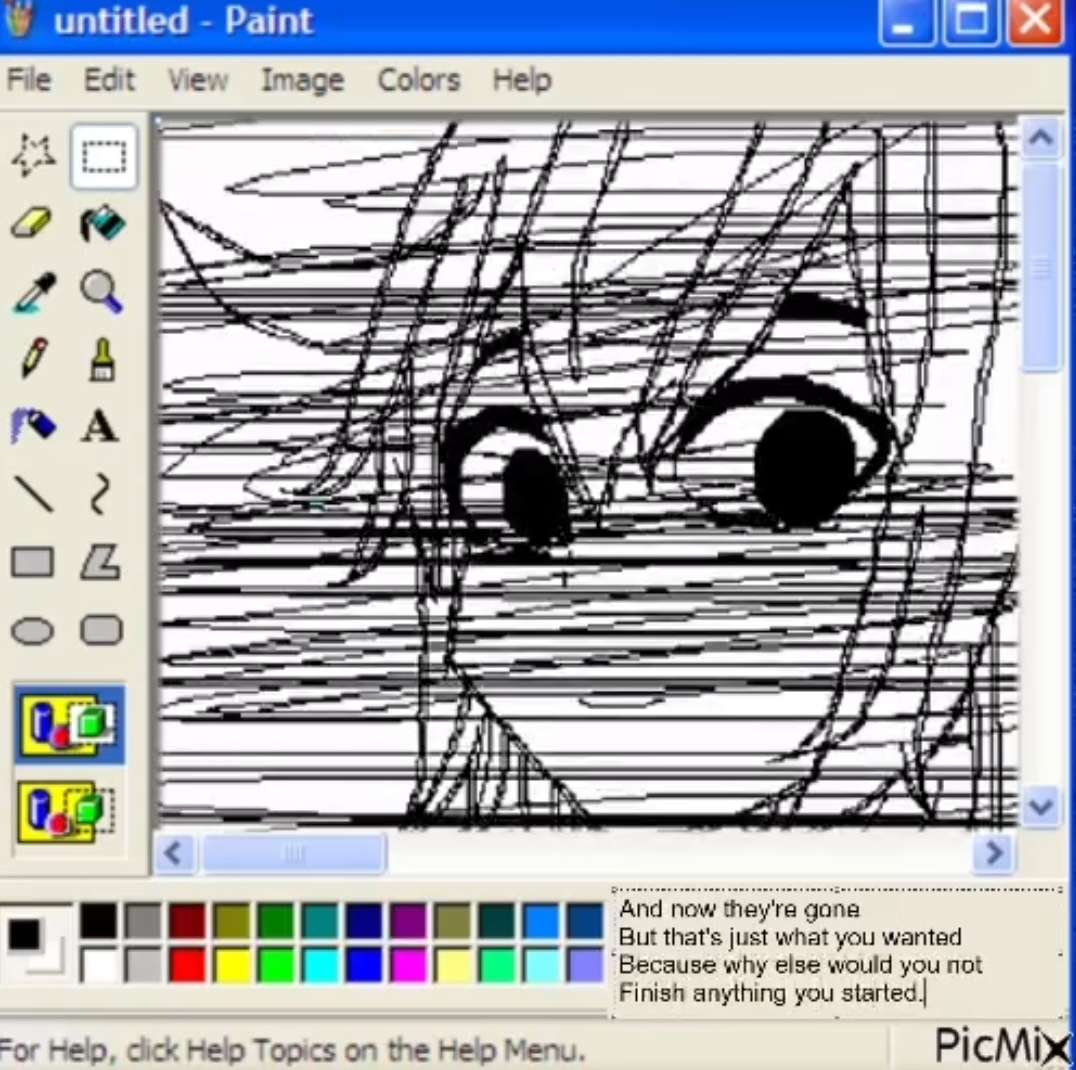Select the Free-Form Select star tool
The height and width of the screenshot is (1070, 1076).
[33, 156]
